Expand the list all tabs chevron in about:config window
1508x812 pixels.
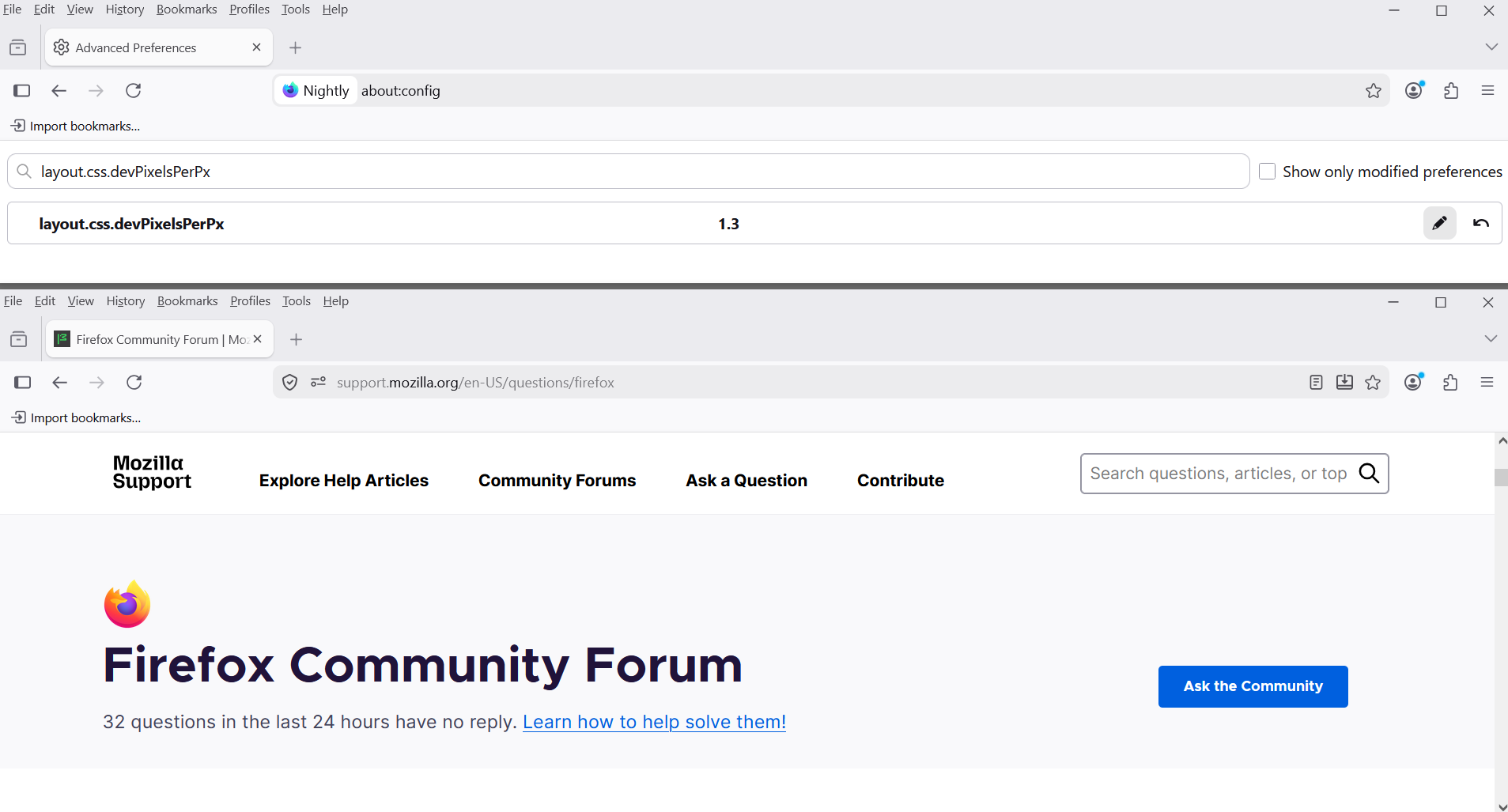point(1491,47)
